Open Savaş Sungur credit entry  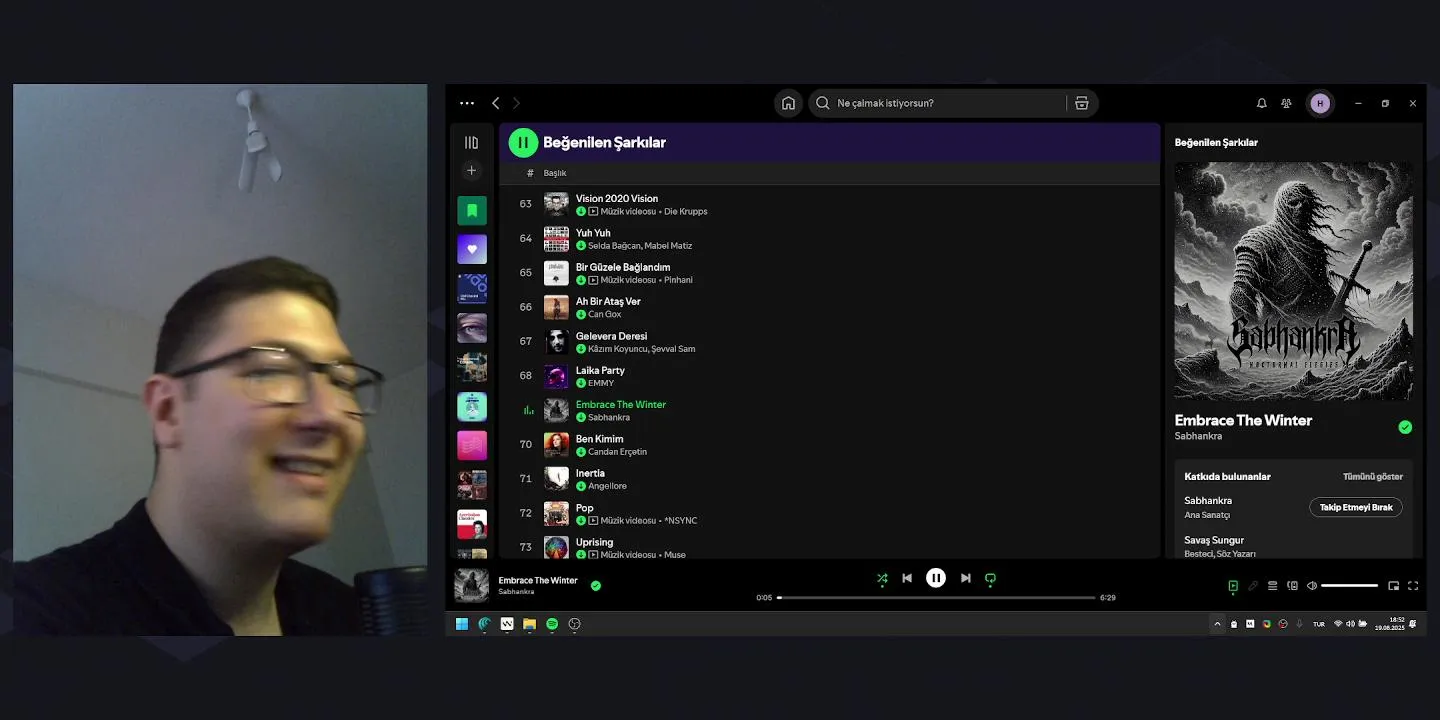[1214, 540]
